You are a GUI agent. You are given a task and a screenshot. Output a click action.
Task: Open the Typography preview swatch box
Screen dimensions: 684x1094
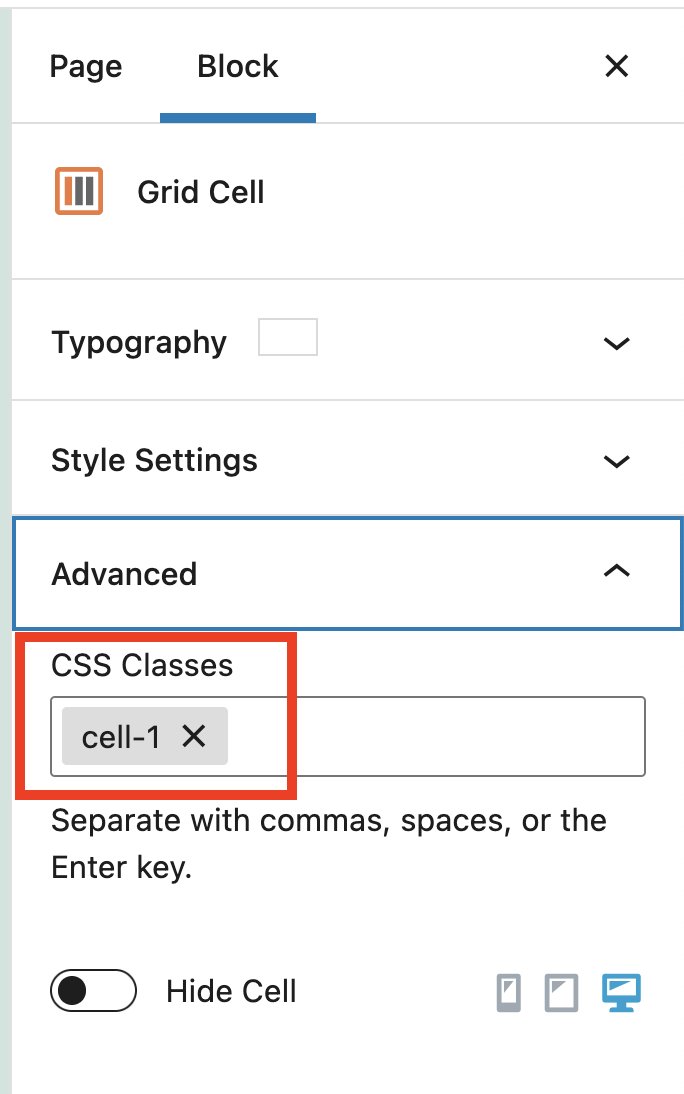tap(288, 337)
